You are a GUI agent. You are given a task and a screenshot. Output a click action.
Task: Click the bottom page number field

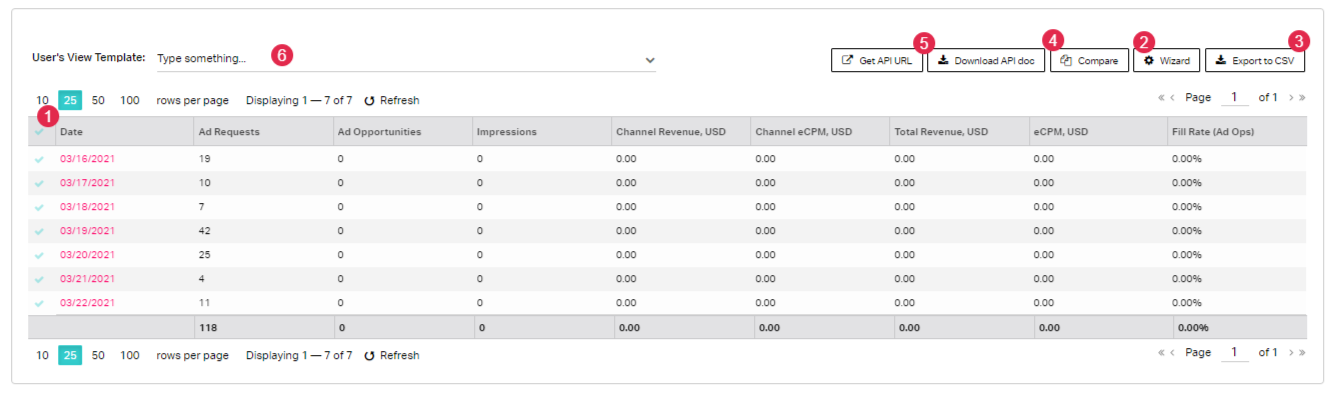pos(1235,353)
